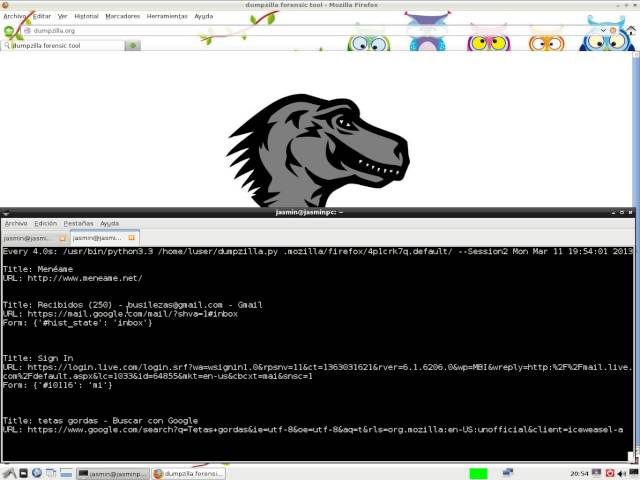Screen dimensions: 640x480
Task: Open the Herramientas menu in Firefox
Action: pyautogui.click(x=167, y=16)
